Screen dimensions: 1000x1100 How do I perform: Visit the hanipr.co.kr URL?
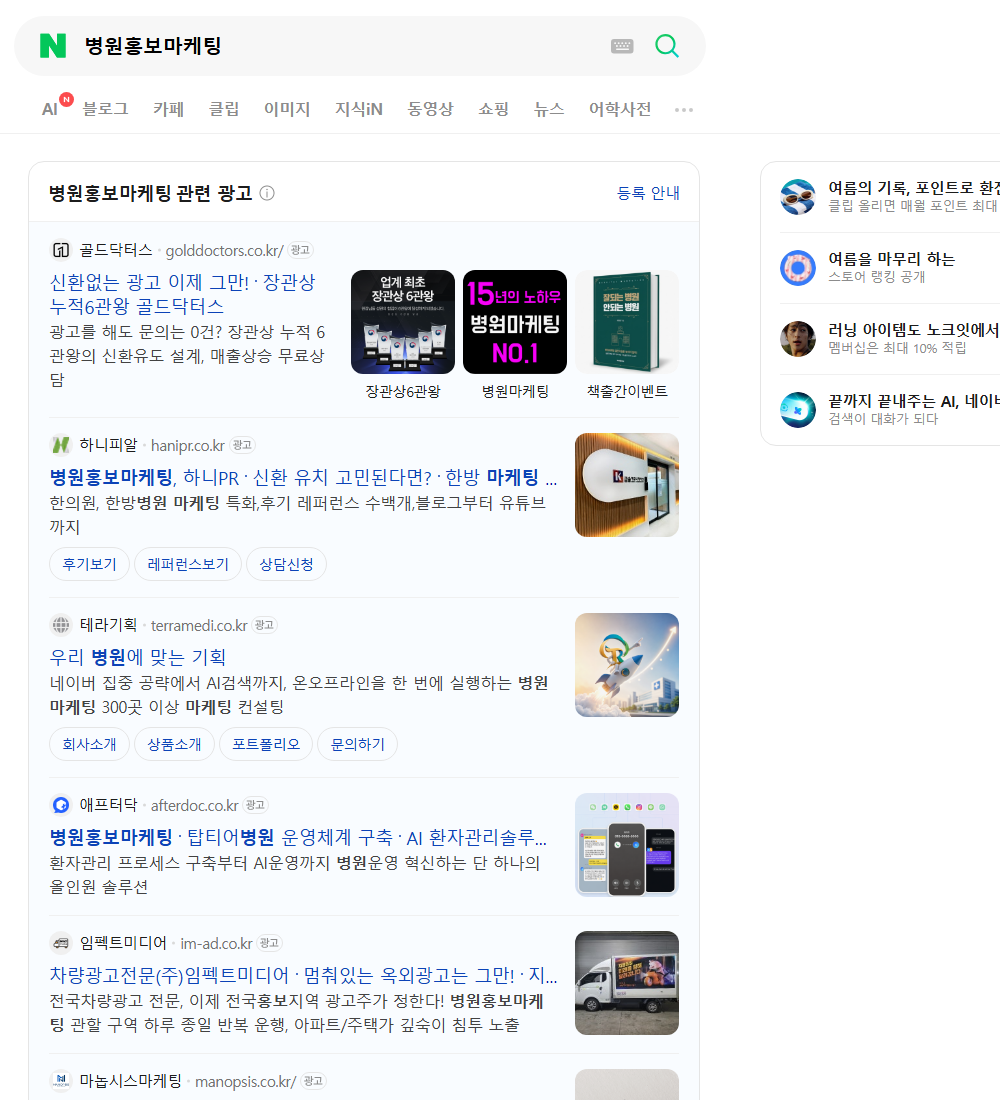(x=187, y=445)
